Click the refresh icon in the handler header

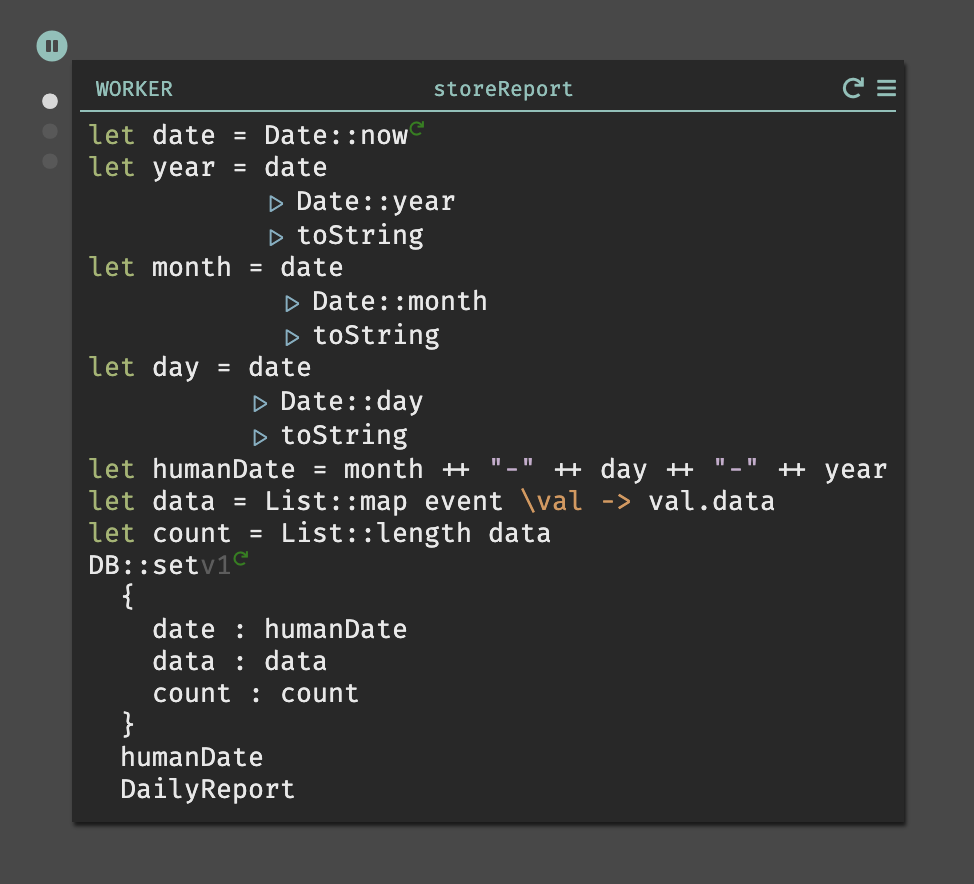point(853,88)
